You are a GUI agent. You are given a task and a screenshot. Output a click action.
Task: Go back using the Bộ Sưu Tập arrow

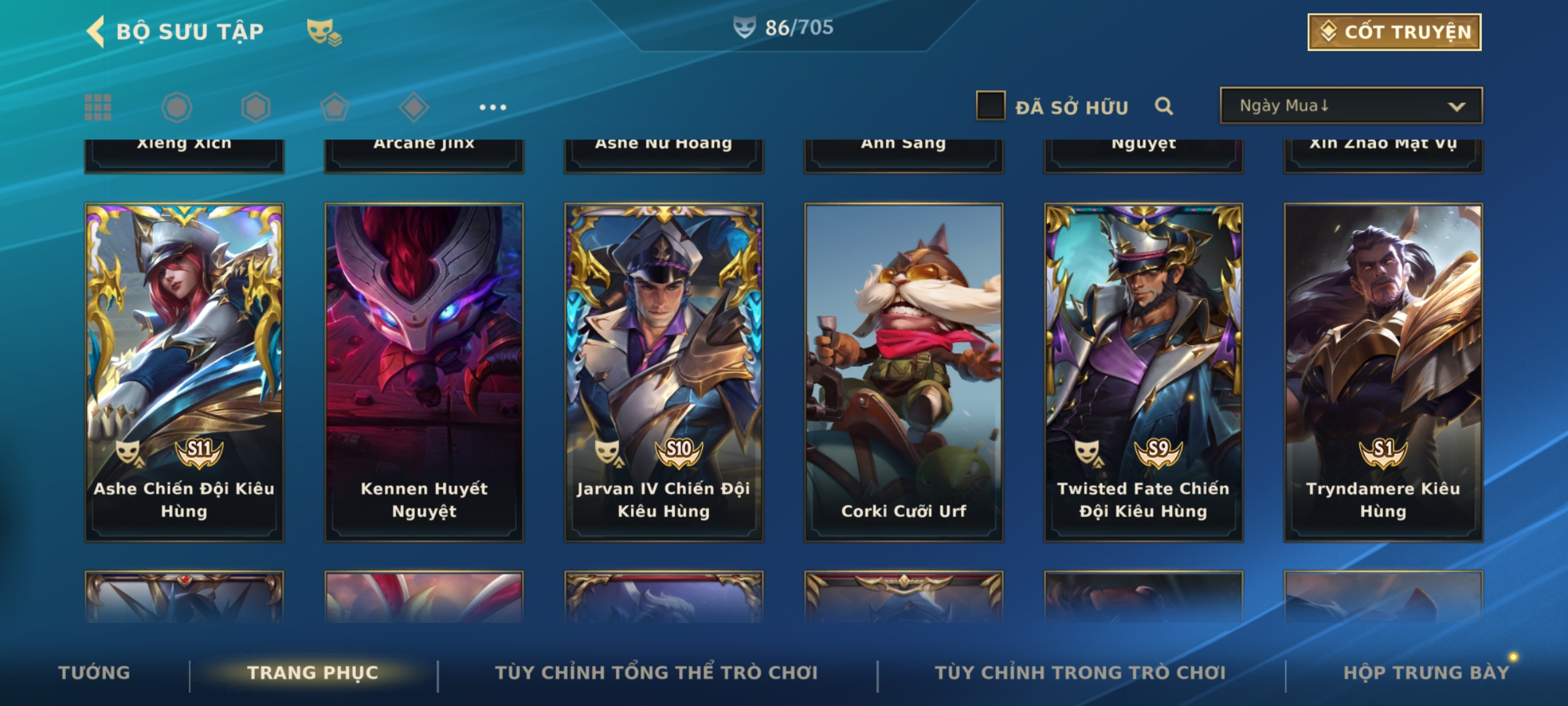click(x=96, y=31)
